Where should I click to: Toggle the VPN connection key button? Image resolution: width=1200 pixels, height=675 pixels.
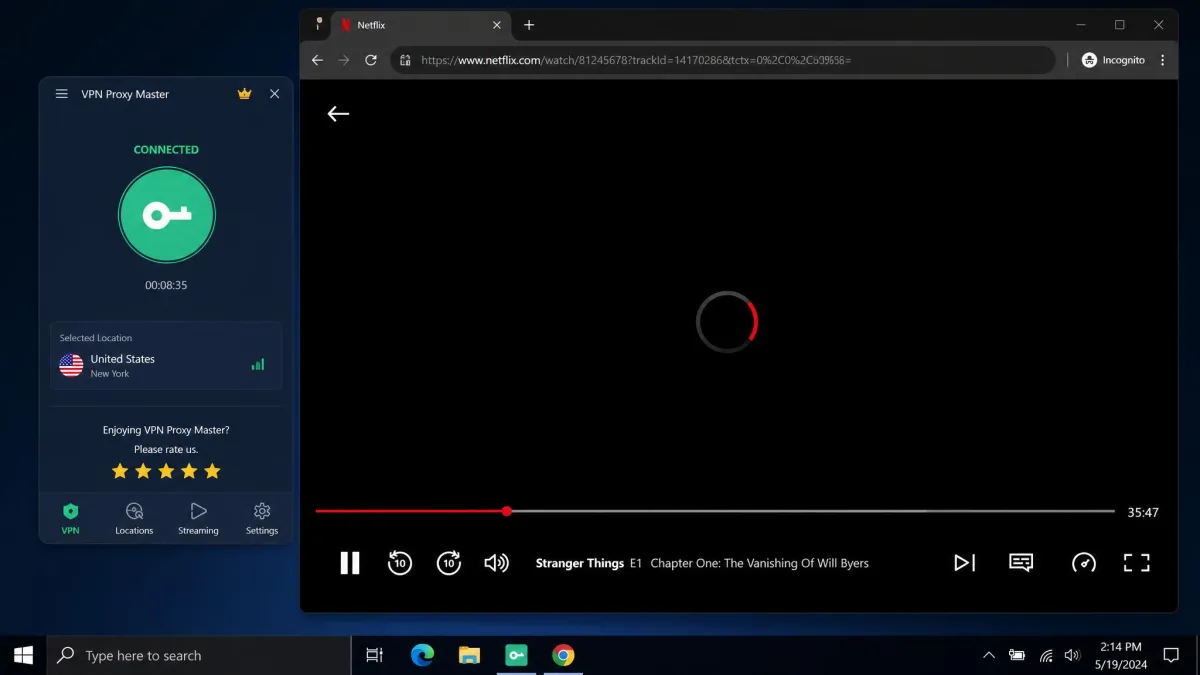tap(166, 214)
